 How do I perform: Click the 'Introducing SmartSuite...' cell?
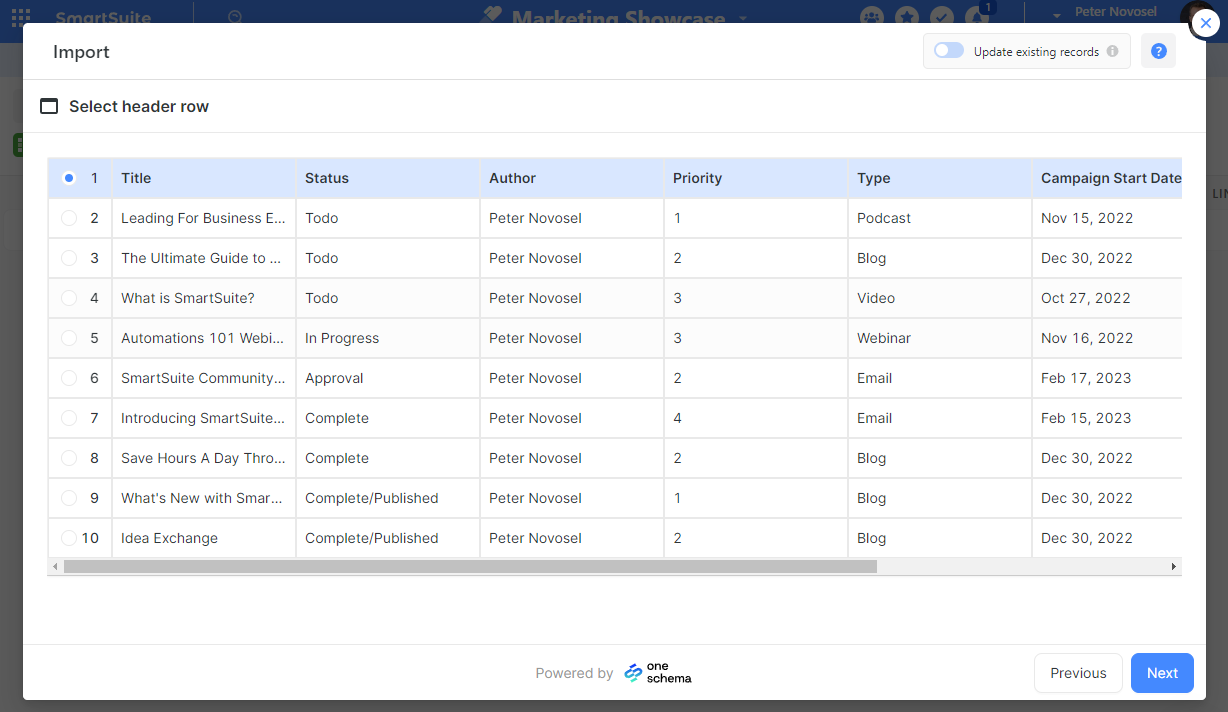coord(204,418)
